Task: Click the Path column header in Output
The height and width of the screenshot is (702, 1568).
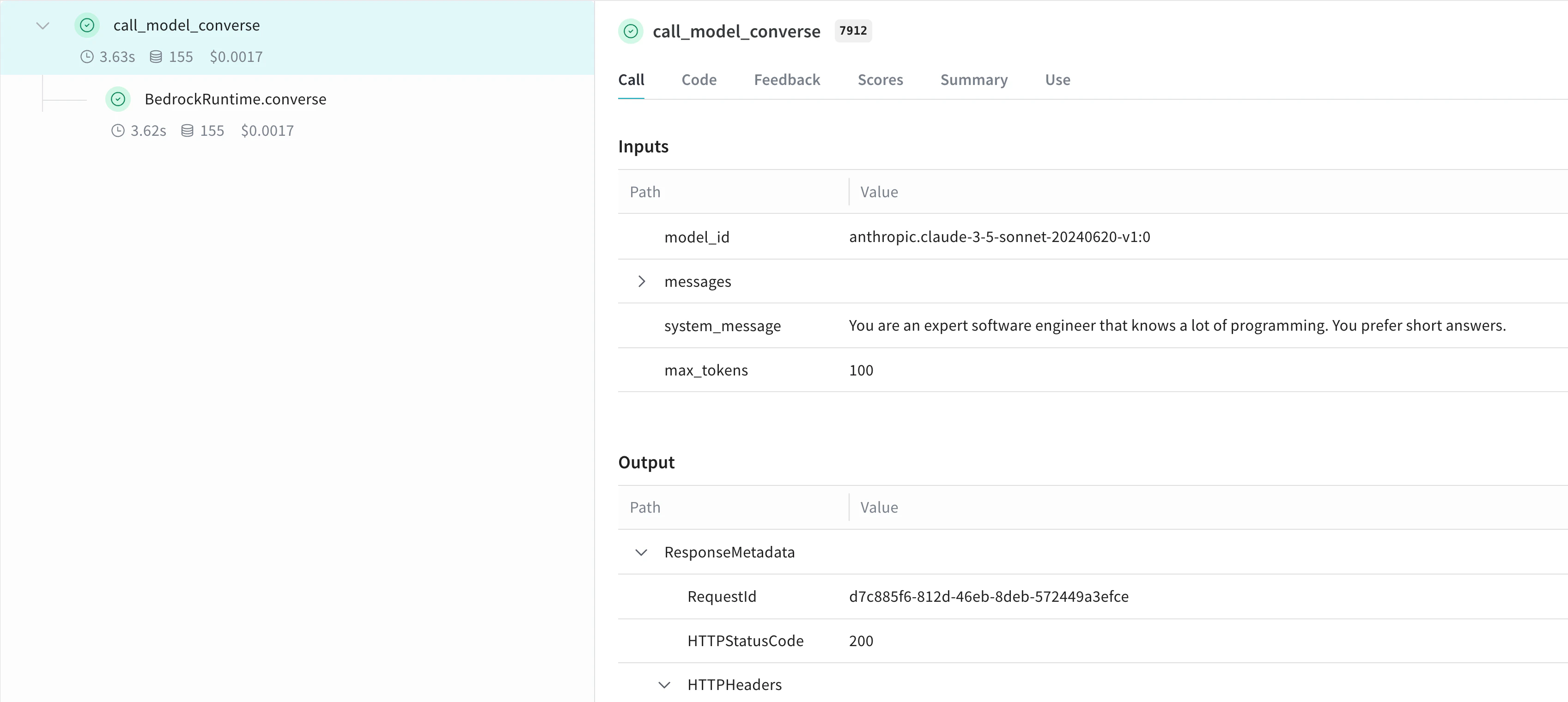Action: pos(644,507)
